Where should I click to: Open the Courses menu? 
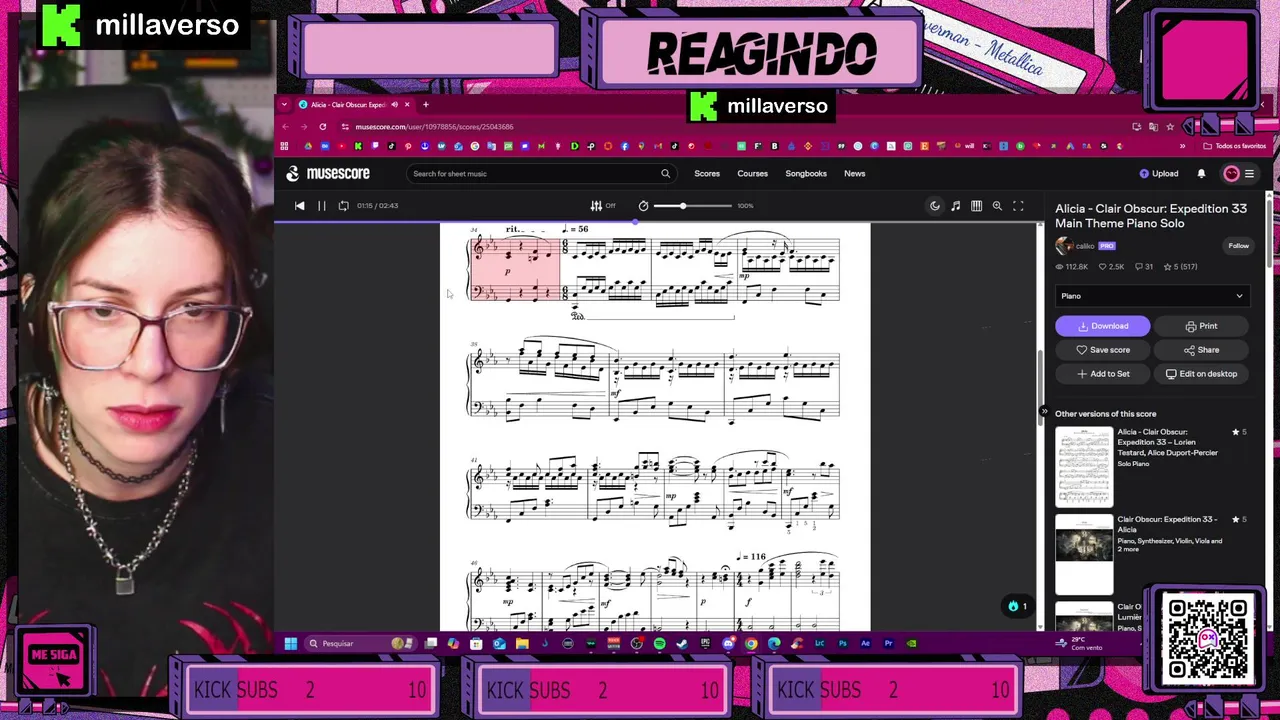pos(752,173)
